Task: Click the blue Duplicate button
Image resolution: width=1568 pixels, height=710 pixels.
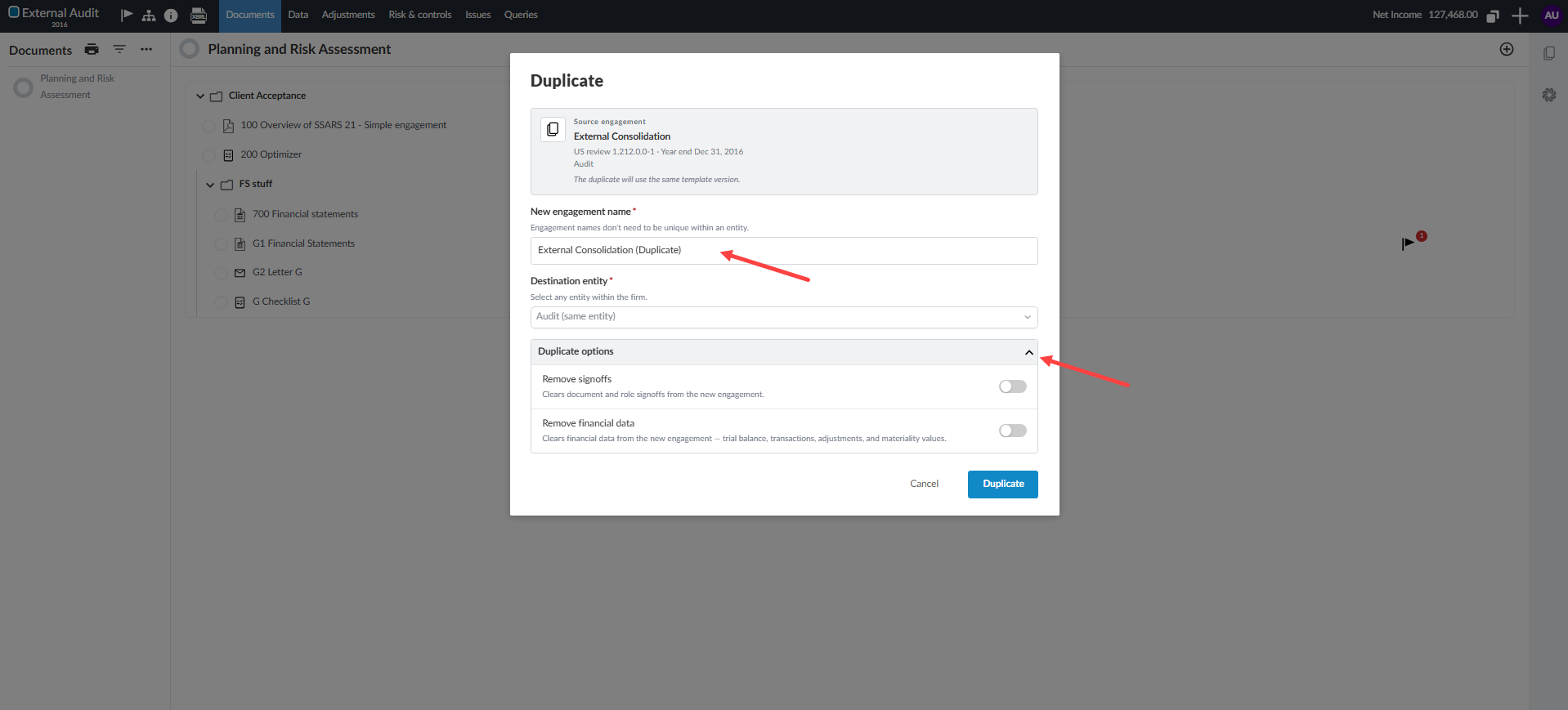Action: coord(1003,484)
